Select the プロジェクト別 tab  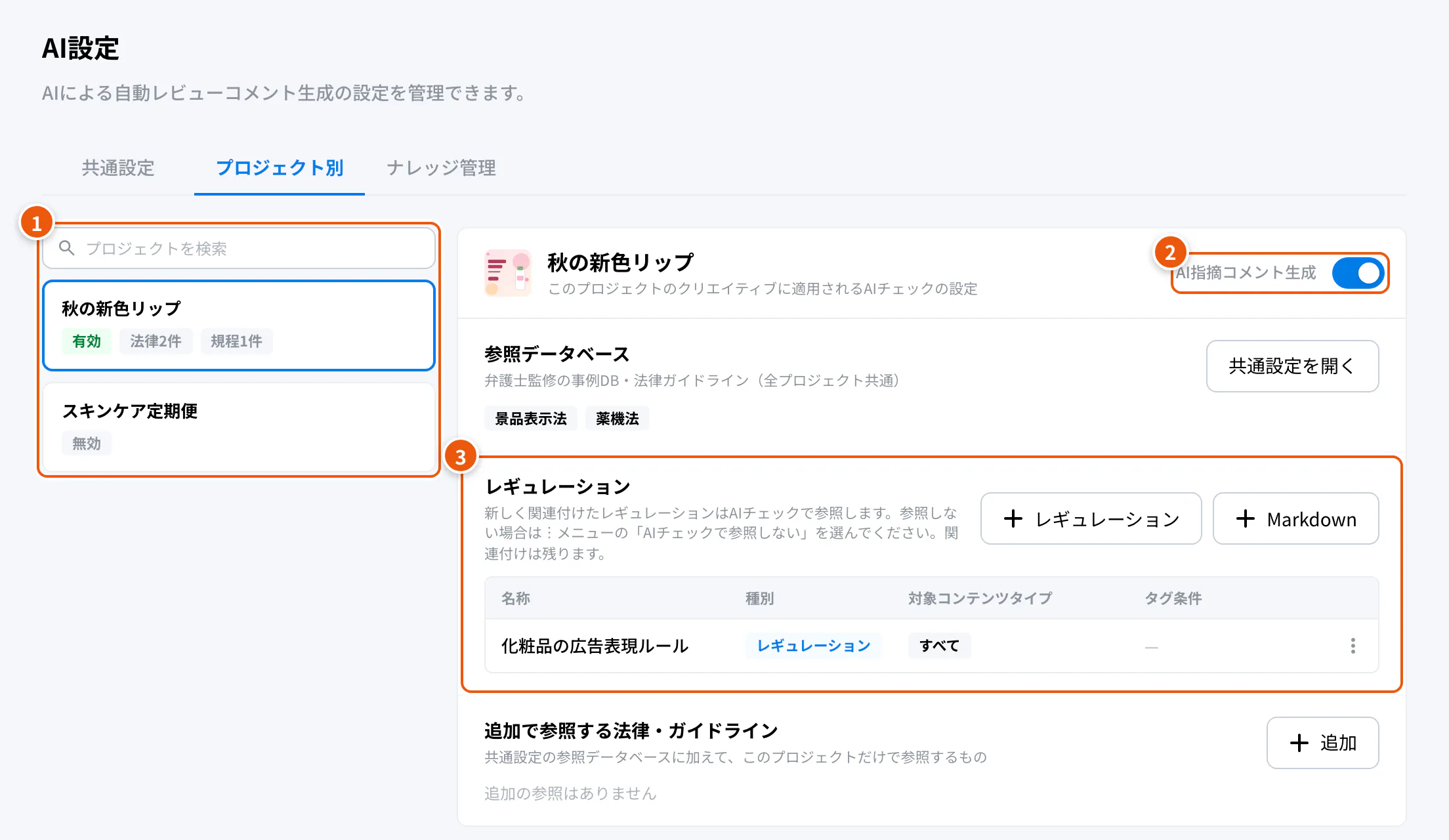pos(280,168)
